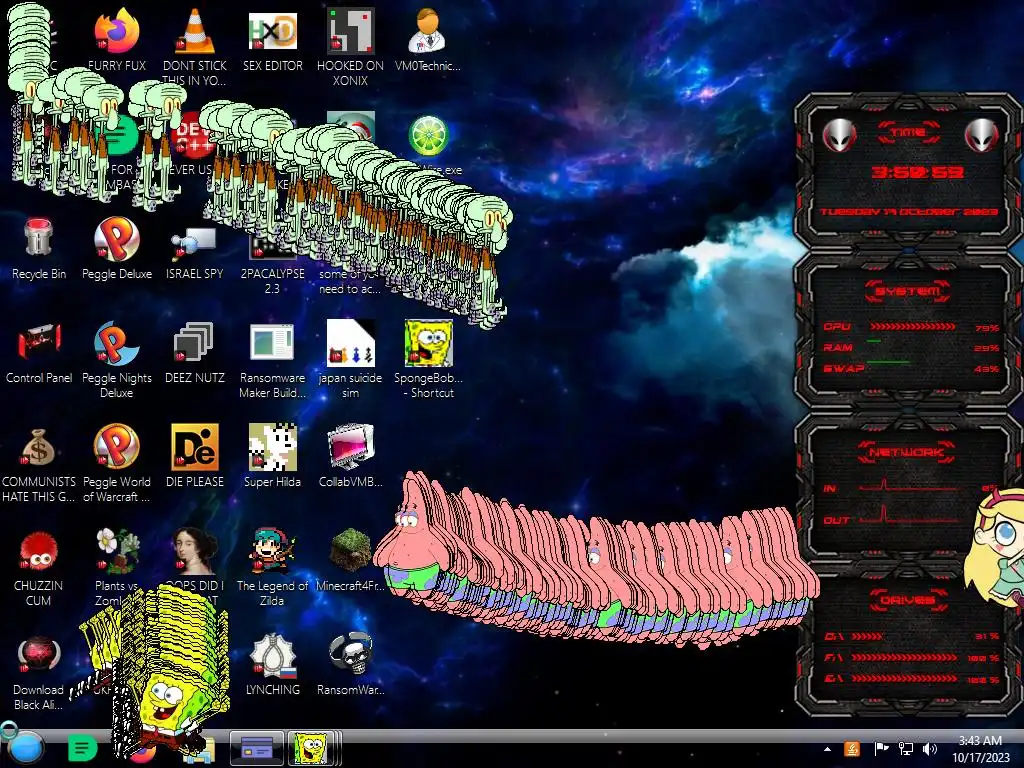This screenshot has height=768, width=1024.
Task: Open the HxD hex editor shortcut
Action: pos(272,31)
